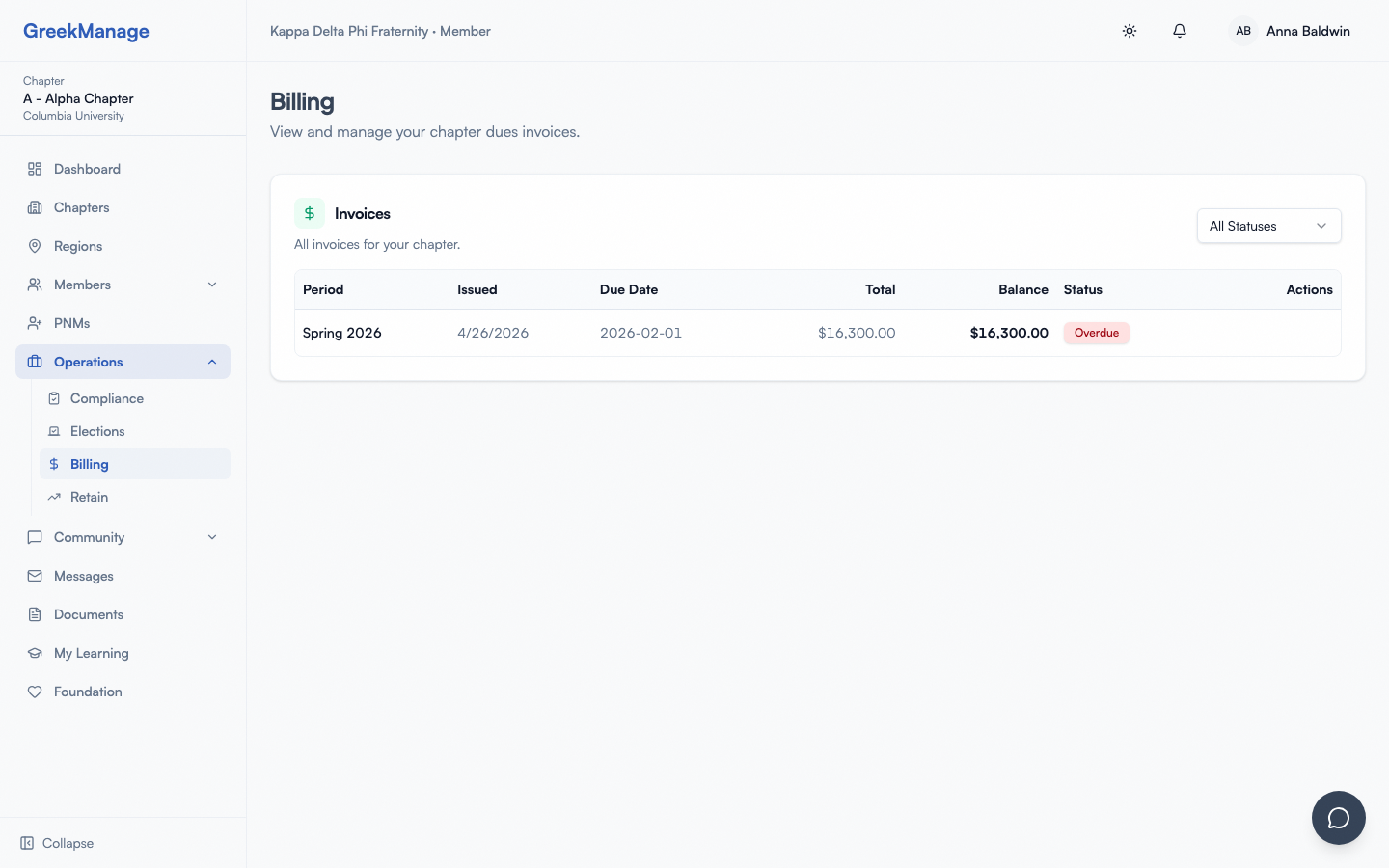Open the Regions section
Screen dimensions: 1389x868
click(x=77, y=246)
